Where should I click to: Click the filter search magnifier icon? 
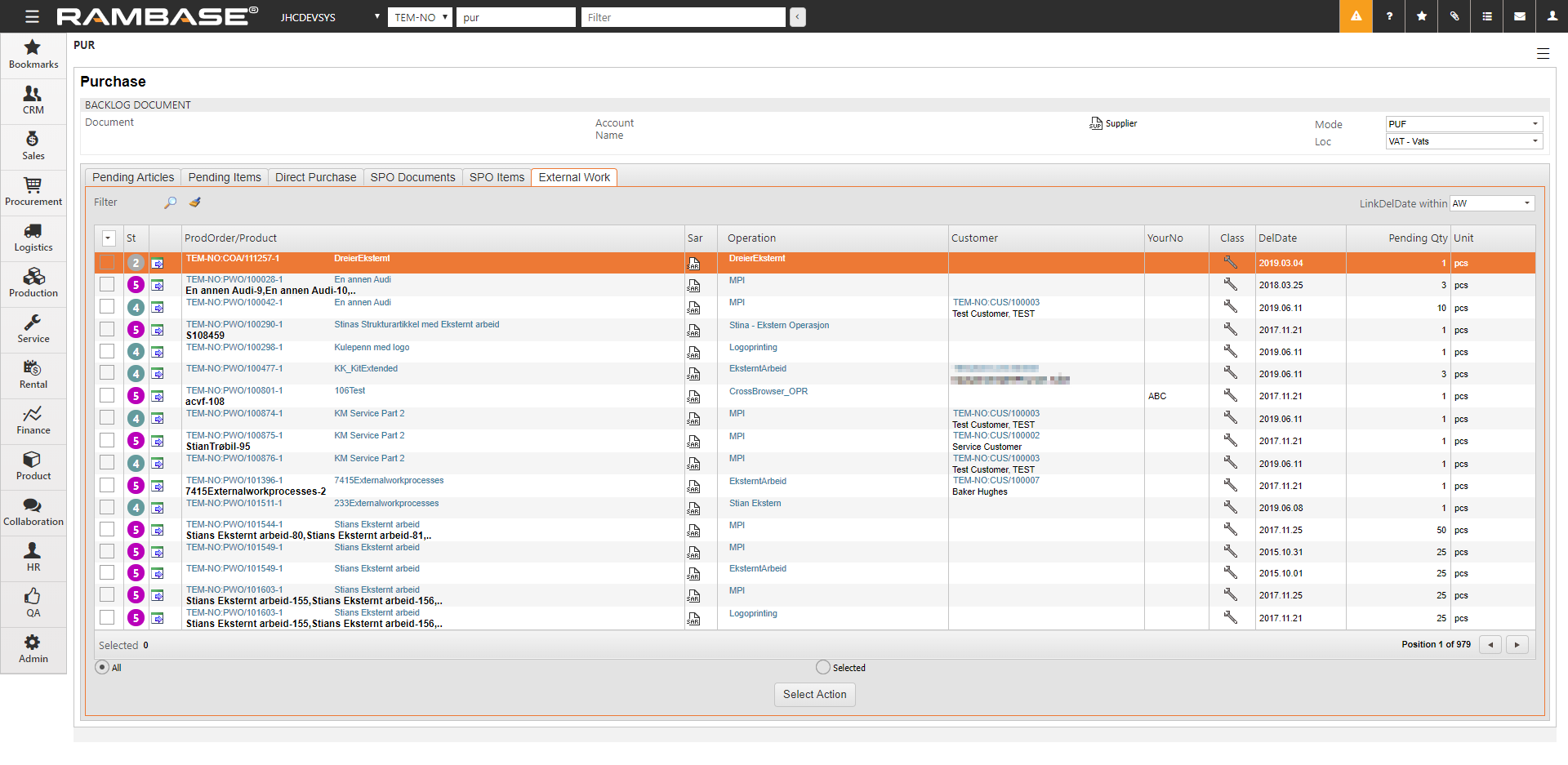pyautogui.click(x=170, y=202)
